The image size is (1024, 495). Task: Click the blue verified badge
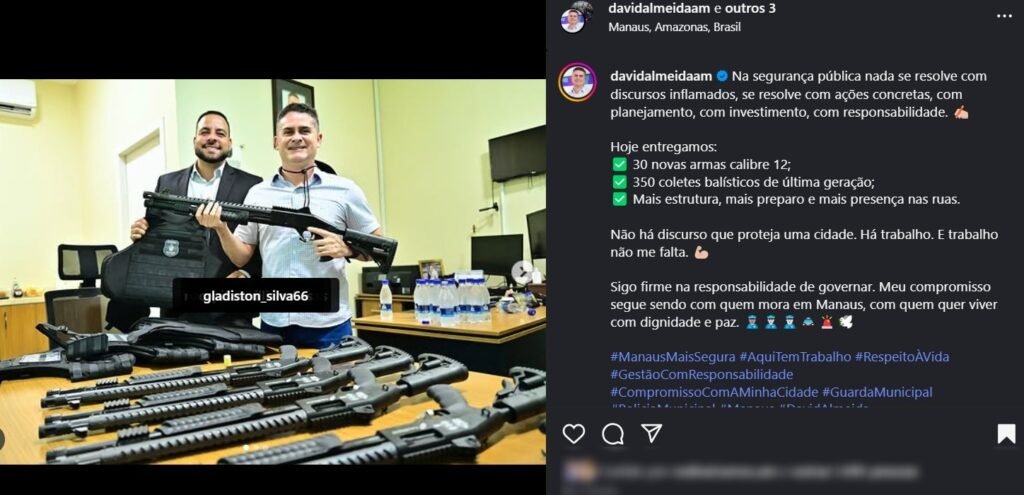pyautogui.click(x=722, y=76)
